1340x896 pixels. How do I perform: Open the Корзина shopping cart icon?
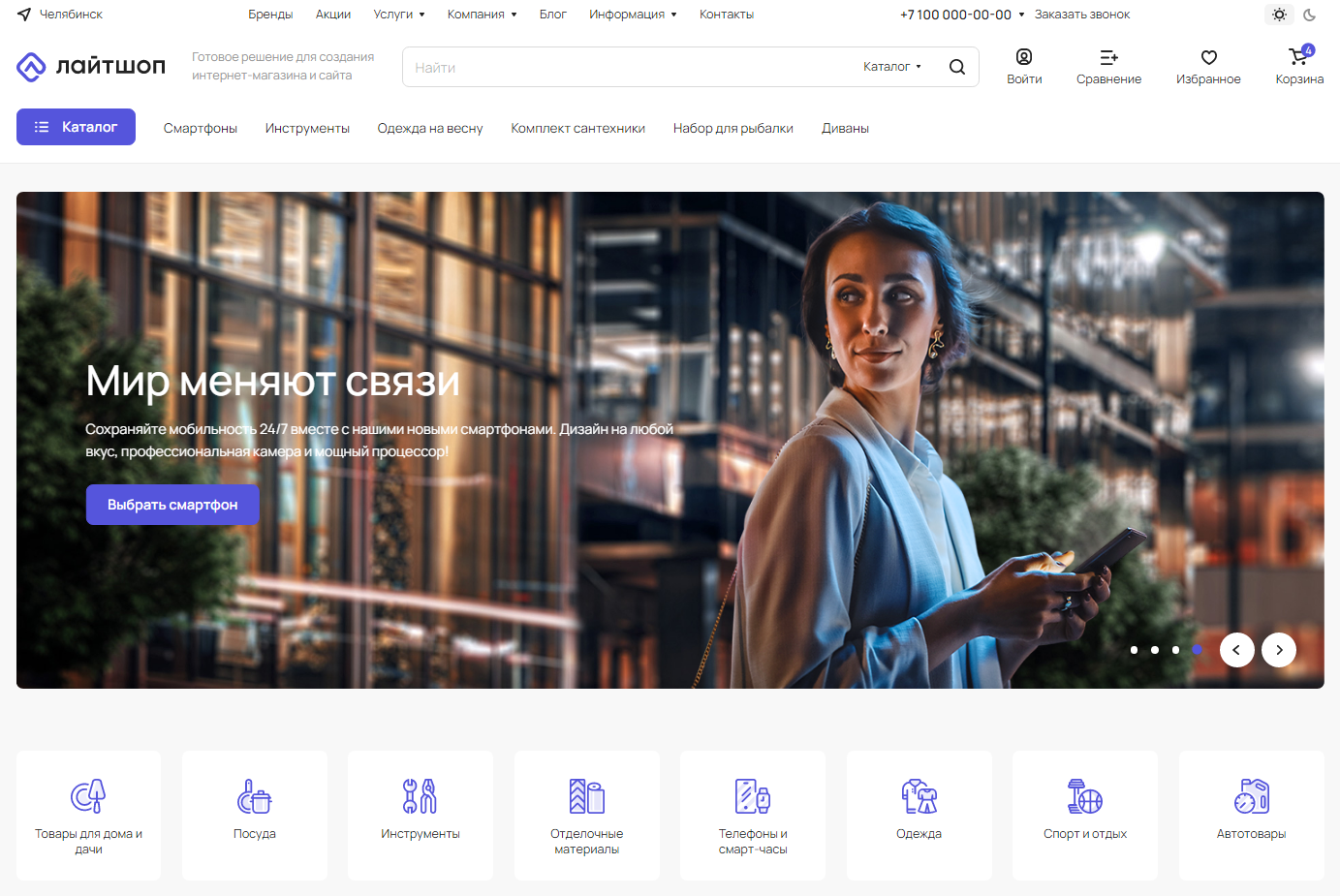tap(1299, 56)
